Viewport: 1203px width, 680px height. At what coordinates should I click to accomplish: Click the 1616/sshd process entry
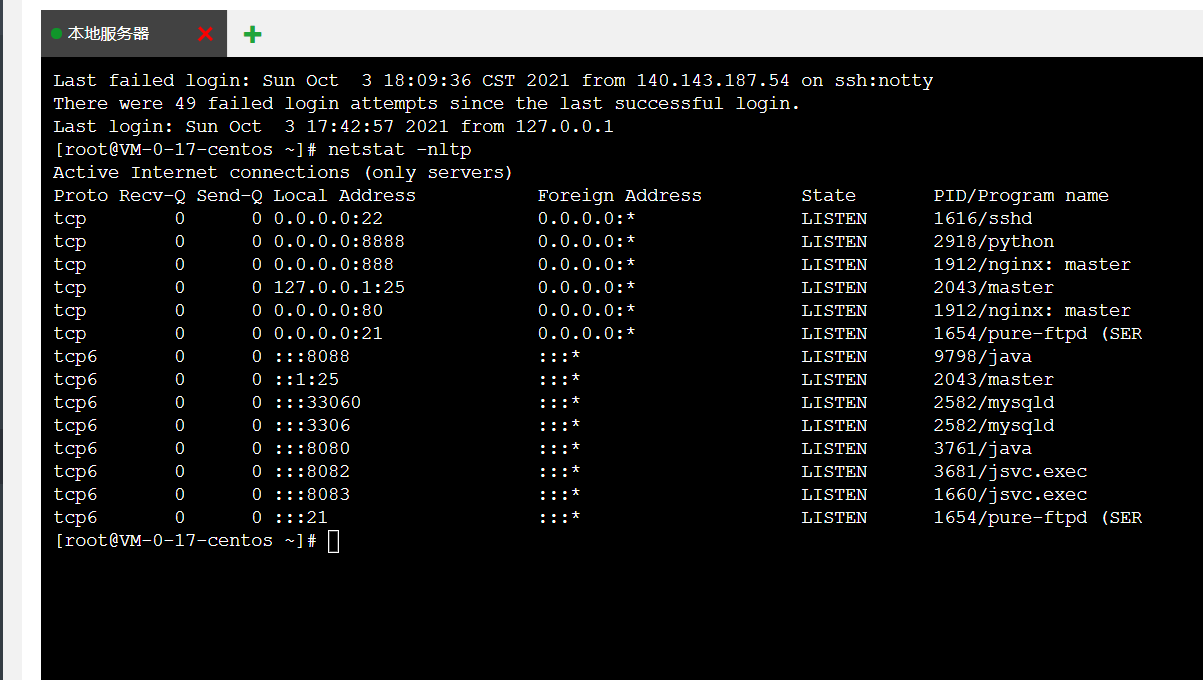point(983,219)
